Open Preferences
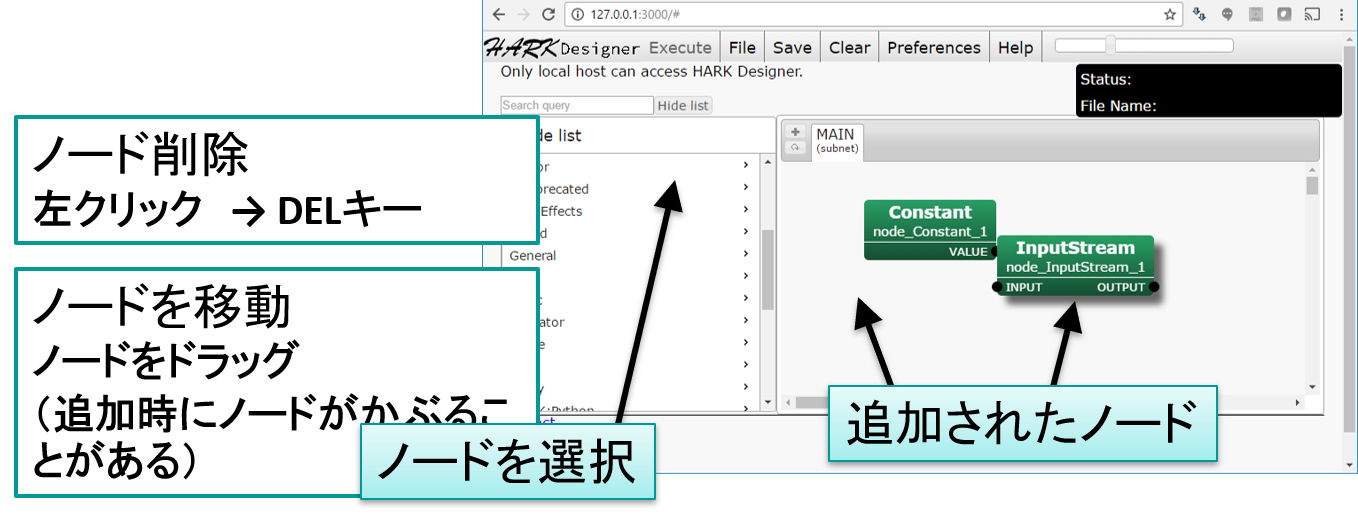This screenshot has width=1358, height=527. pyautogui.click(x=934, y=48)
